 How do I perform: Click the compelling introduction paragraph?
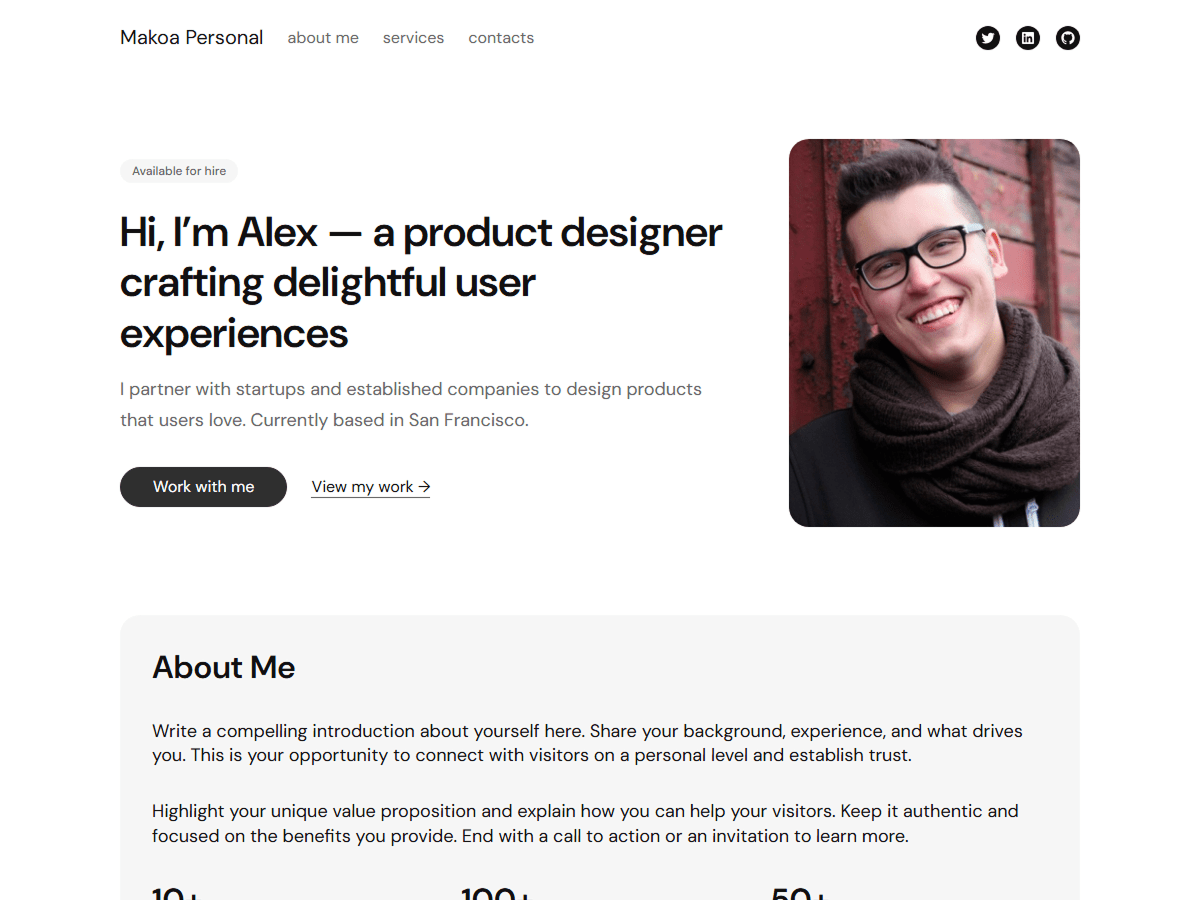click(587, 743)
